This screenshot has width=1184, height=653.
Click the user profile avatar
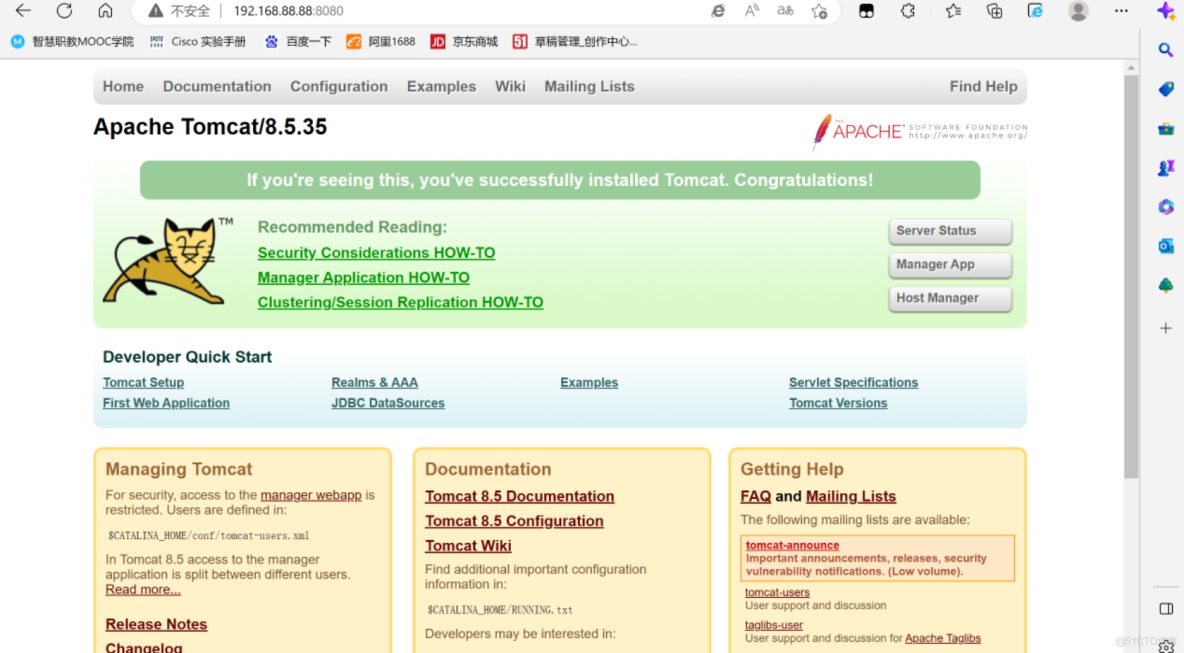(x=1078, y=11)
